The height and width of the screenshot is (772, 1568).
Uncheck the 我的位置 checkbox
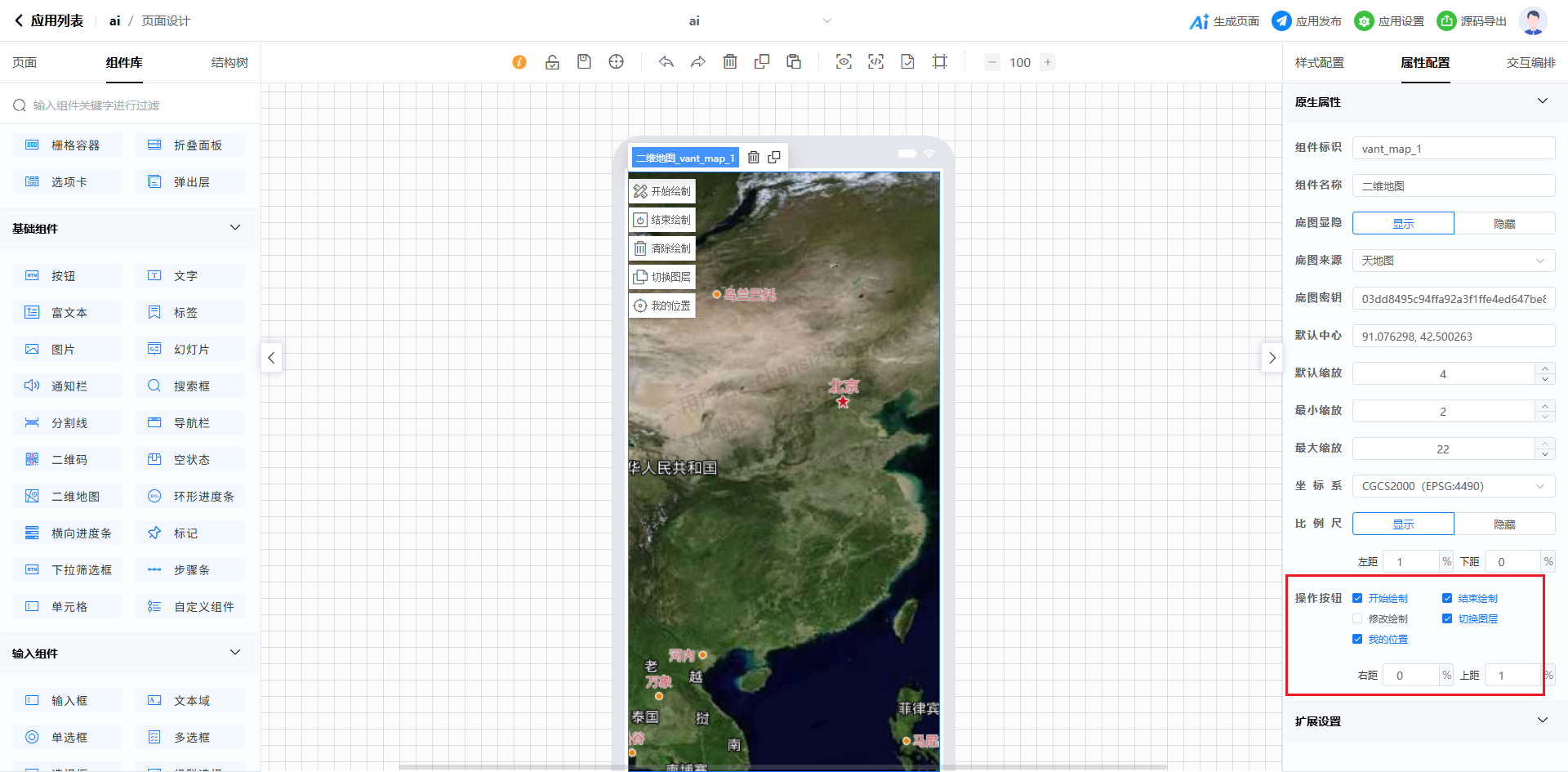1357,640
